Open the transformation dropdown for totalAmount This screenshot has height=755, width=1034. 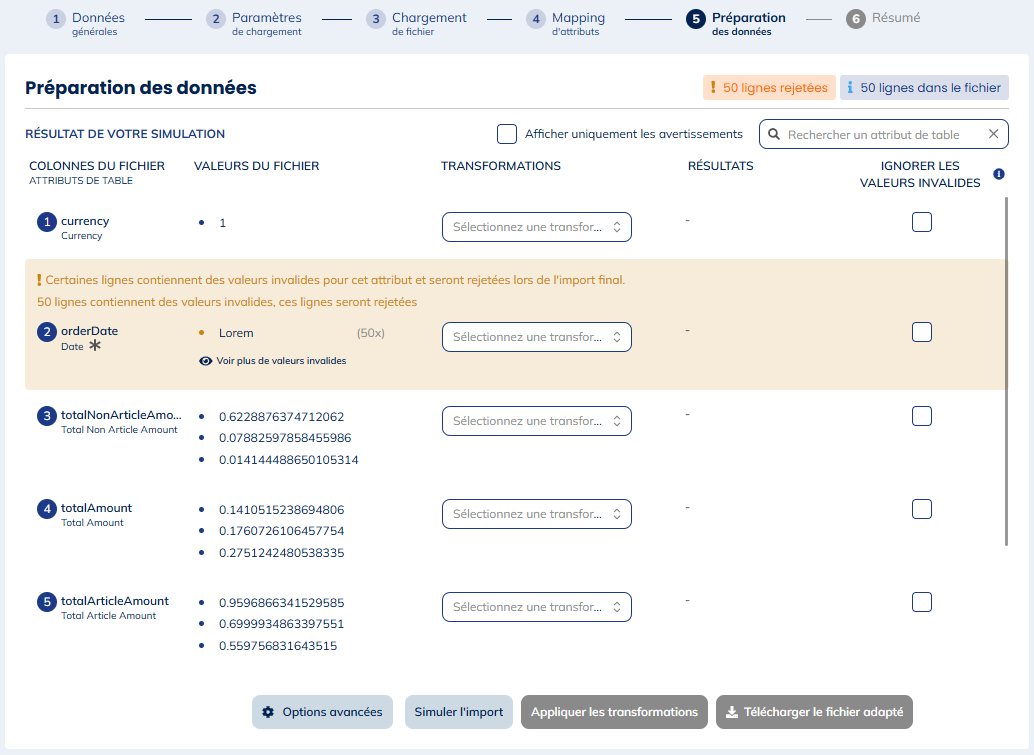click(536, 514)
